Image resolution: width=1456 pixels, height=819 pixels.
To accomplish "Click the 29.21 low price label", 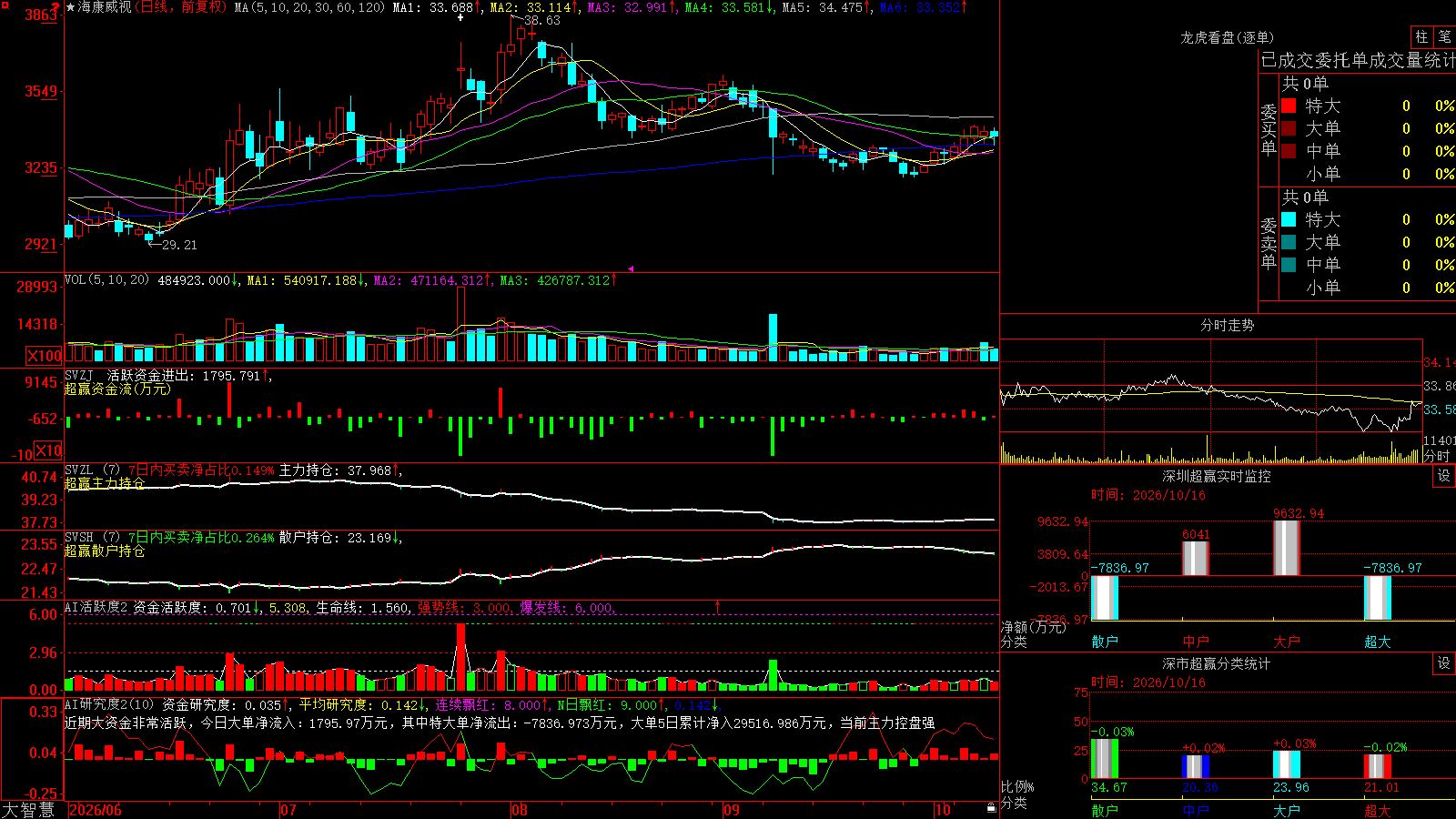I will 179,245.
